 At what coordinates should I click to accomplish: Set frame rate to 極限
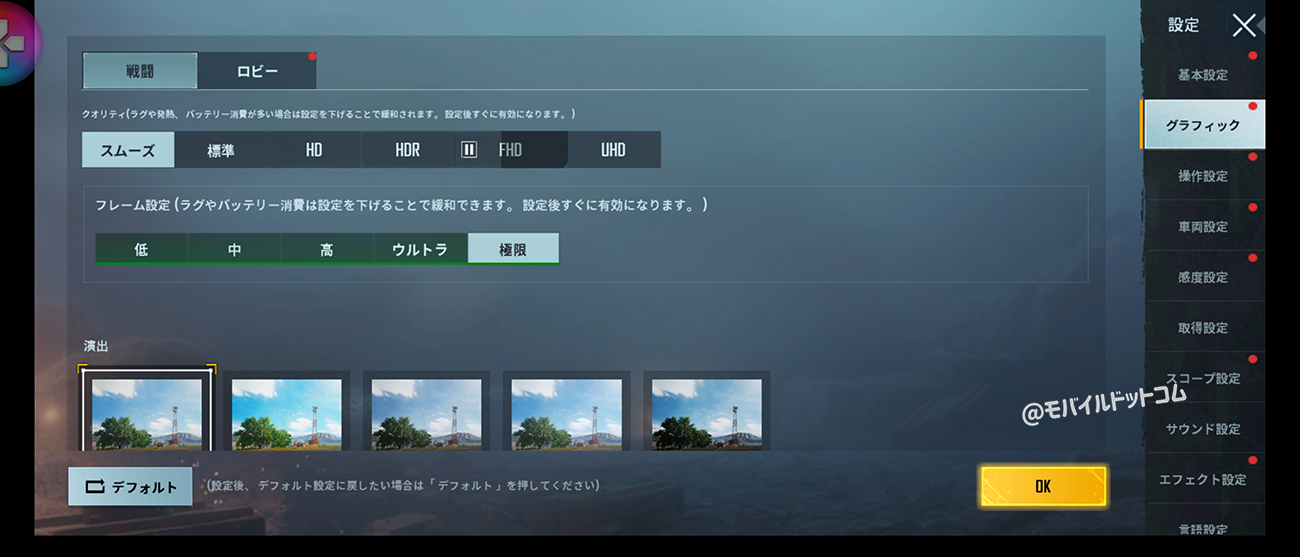513,249
